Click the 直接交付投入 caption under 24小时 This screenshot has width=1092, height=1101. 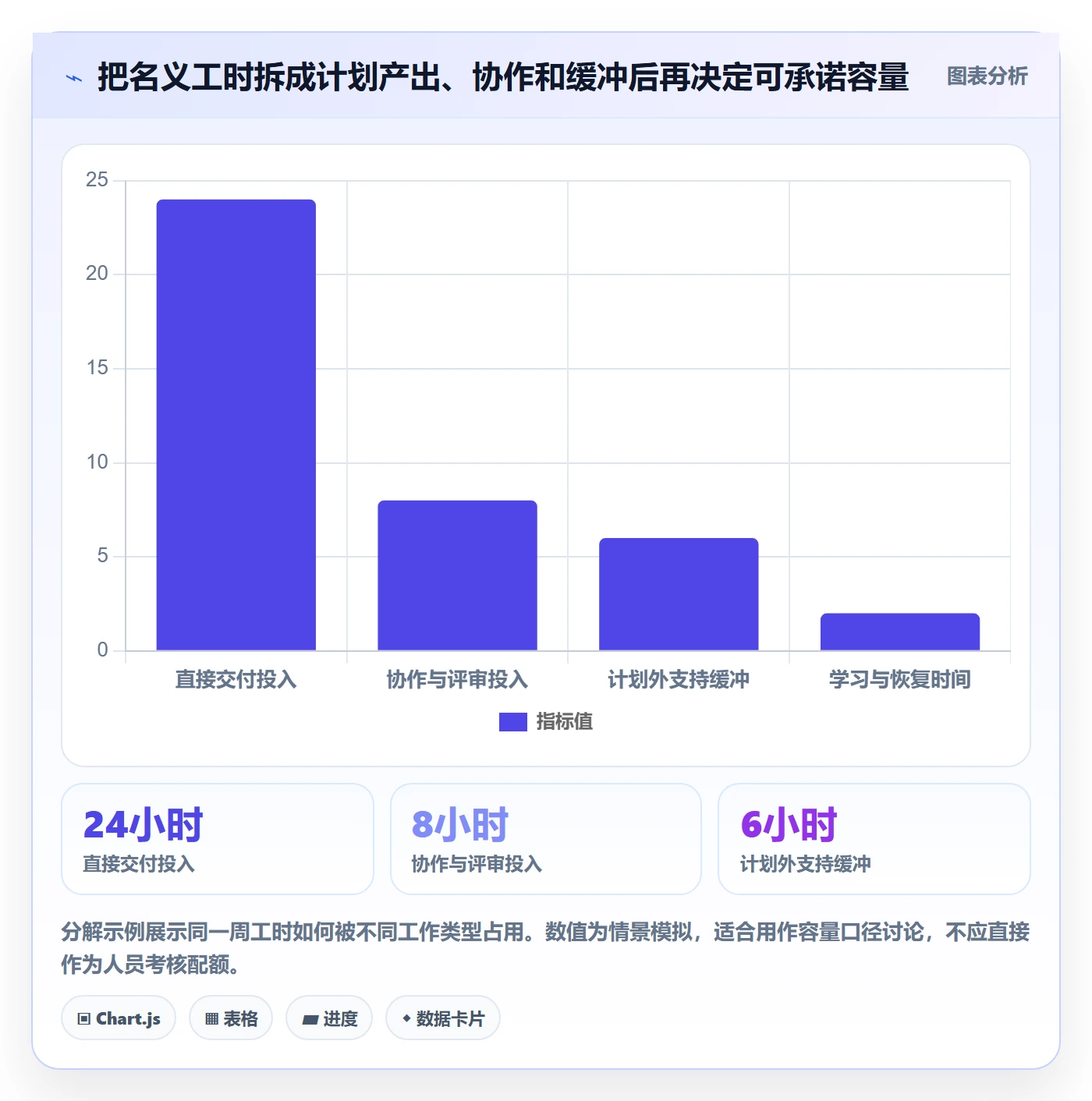click(x=139, y=864)
